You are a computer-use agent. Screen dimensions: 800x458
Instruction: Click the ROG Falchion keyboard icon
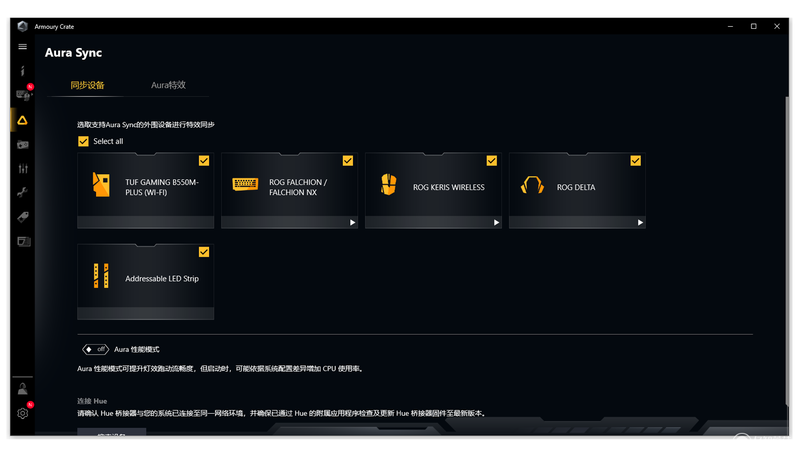245,184
